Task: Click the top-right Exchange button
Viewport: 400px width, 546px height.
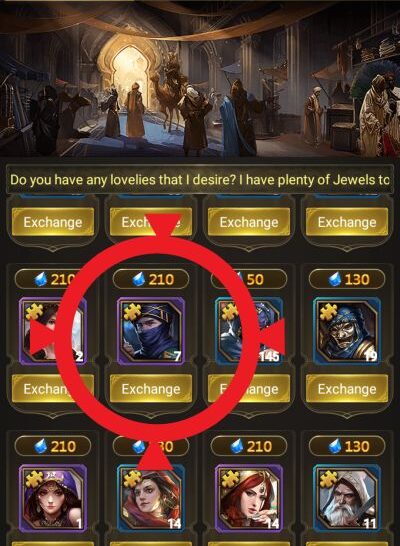Action: tap(347, 222)
